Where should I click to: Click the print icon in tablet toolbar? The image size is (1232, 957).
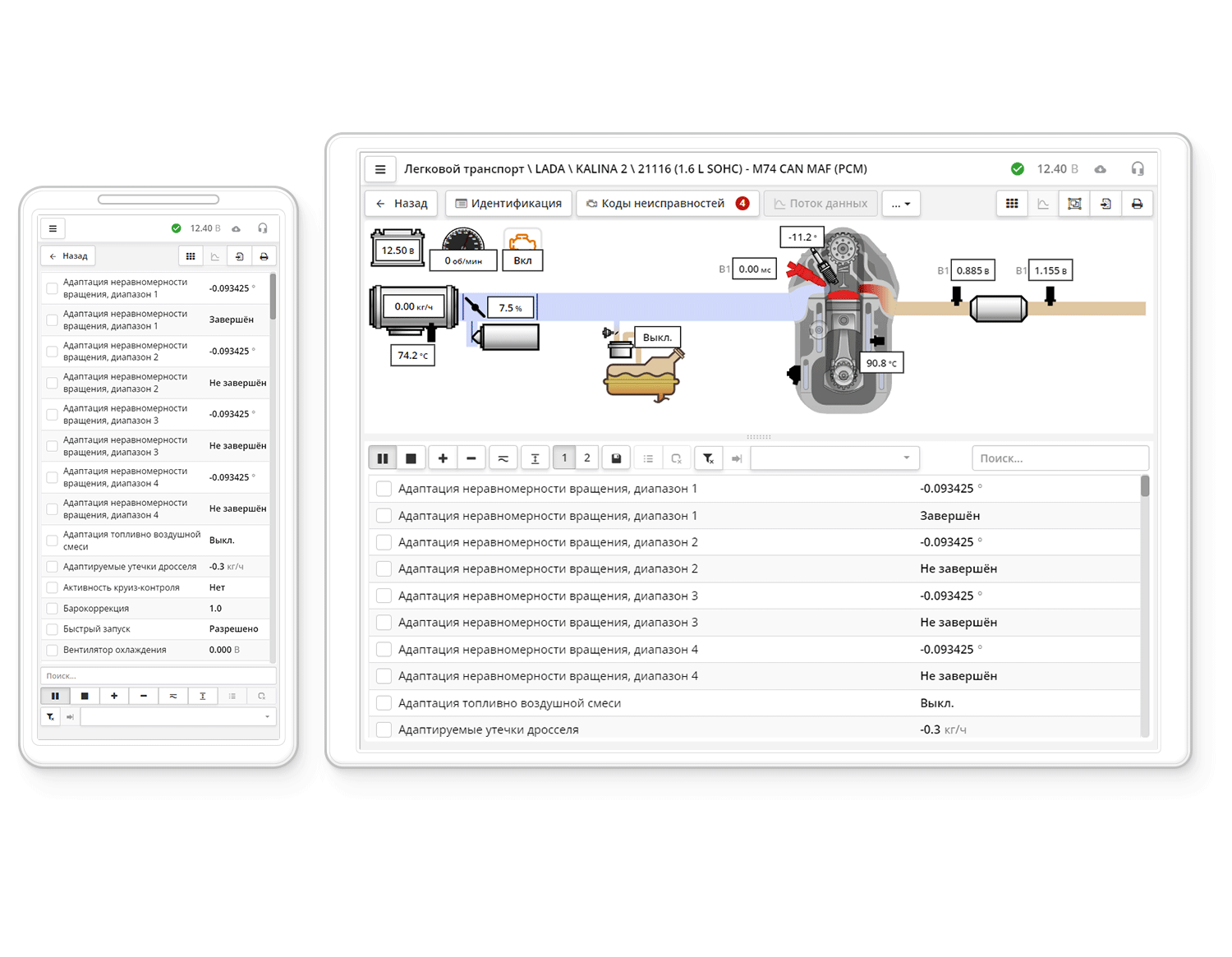pos(1137,204)
